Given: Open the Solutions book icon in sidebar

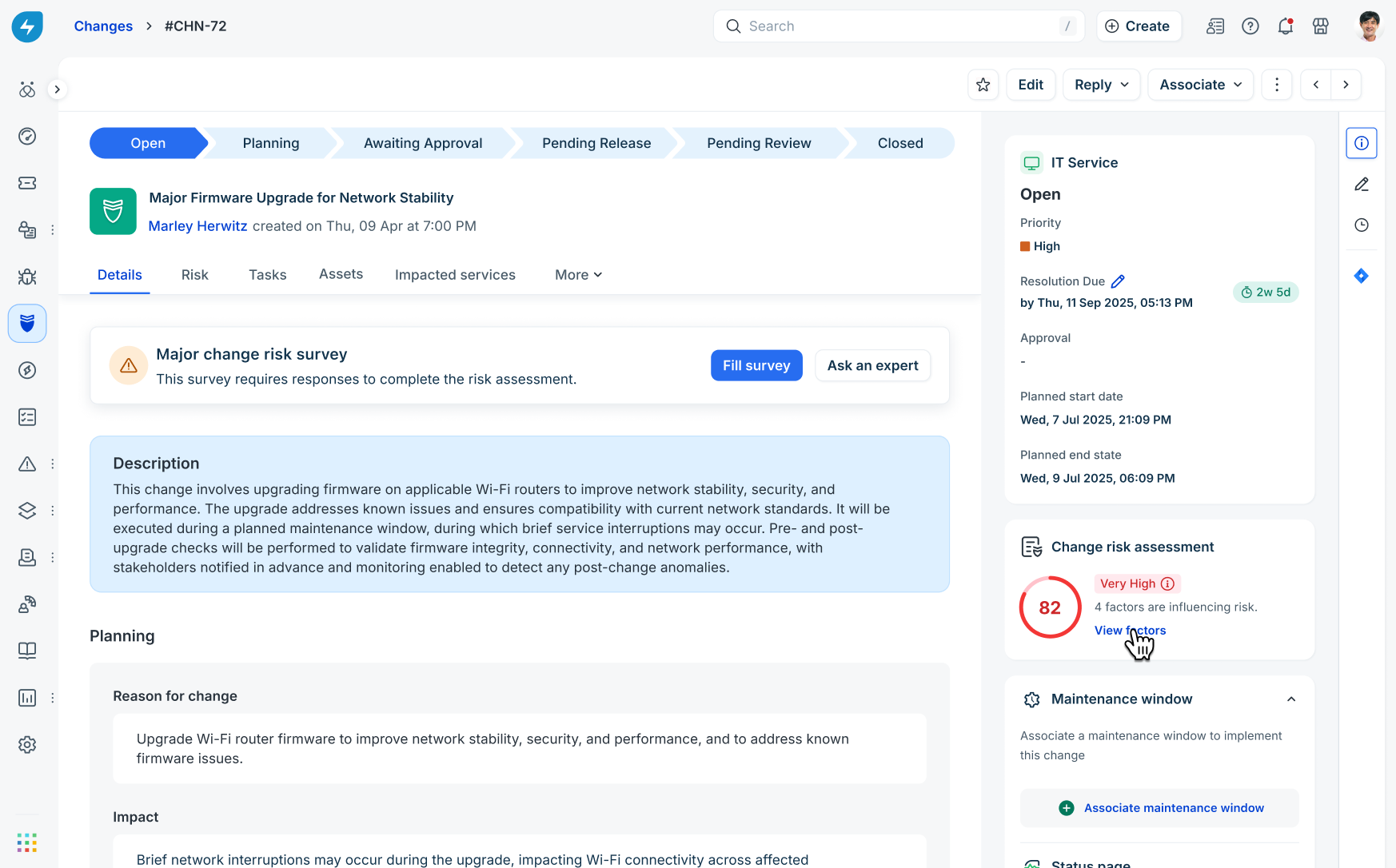Looking at the screenshot, I should [x=27, y=651].
